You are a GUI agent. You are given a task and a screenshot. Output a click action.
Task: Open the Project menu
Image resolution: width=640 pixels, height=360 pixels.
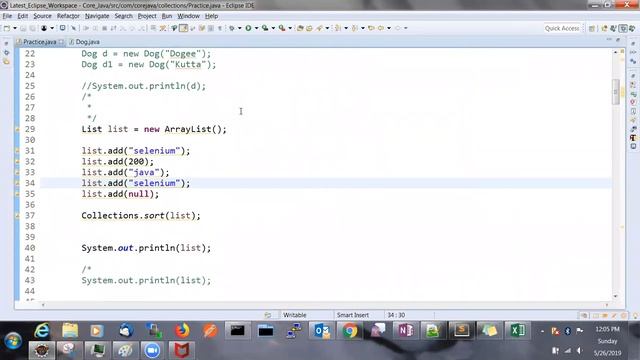[x=147, y=16]
